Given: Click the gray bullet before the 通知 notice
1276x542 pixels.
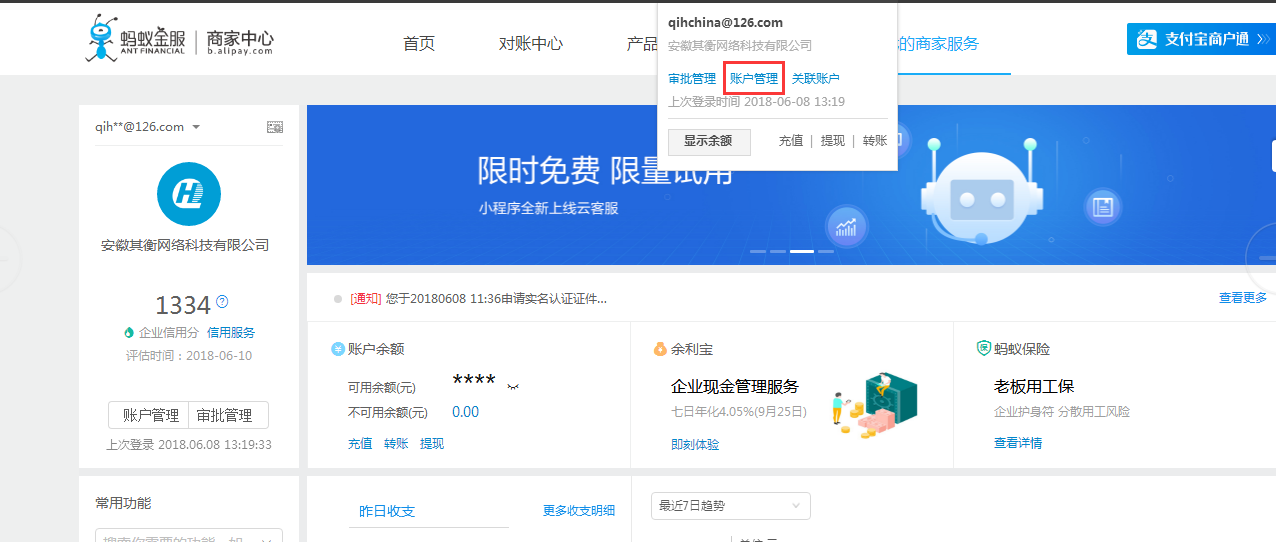Looking at the screenshot, I should [x=338, y=298].
